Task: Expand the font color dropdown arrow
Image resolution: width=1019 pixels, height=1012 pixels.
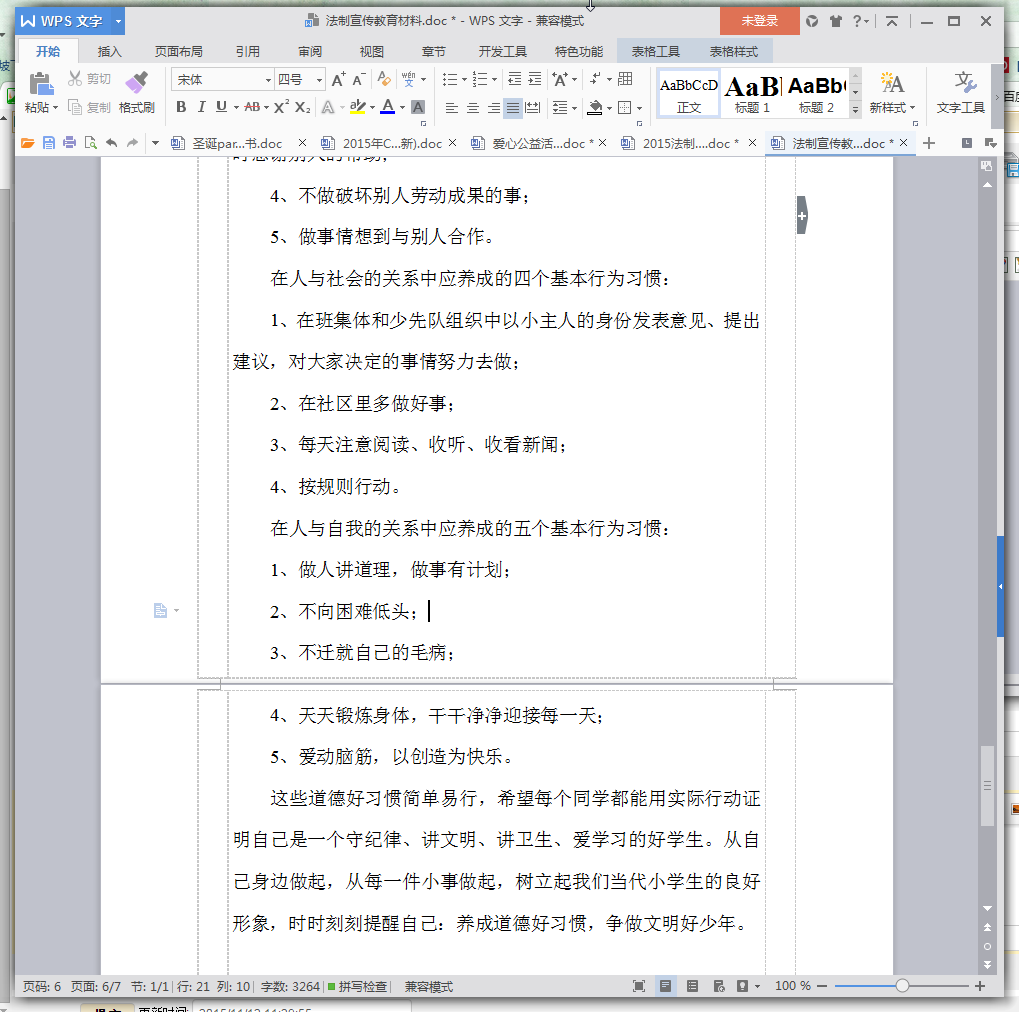Action: pyautogui.click(x=402, y=107)
